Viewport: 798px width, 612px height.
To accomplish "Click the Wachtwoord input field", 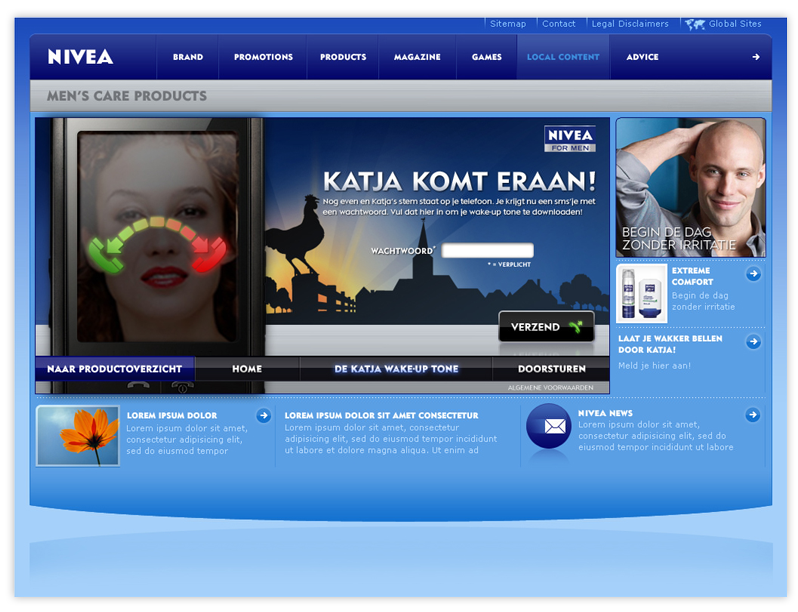I will pos(488,251).
